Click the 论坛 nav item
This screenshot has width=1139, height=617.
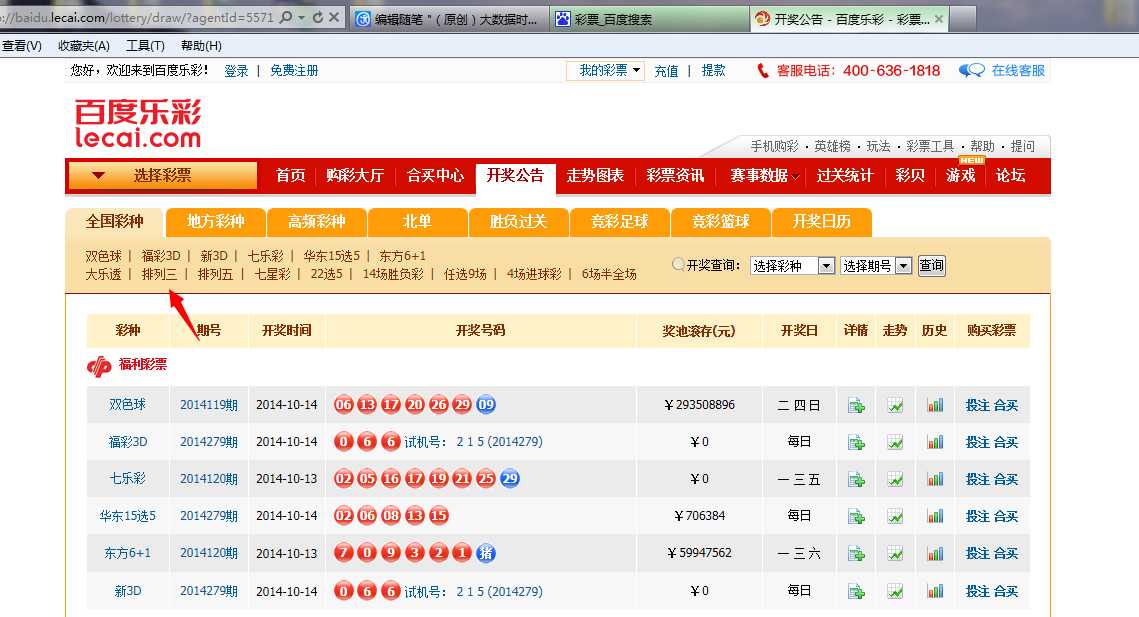point(1010,175)
